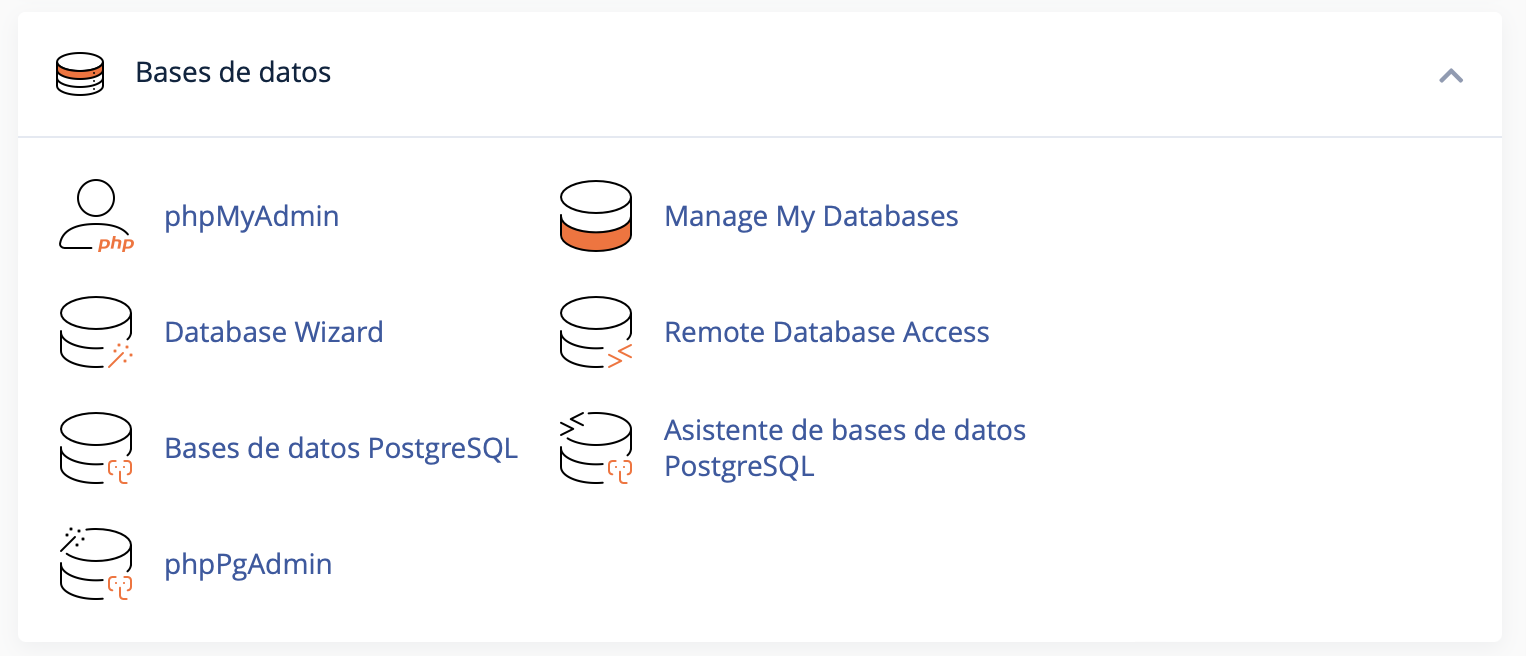Open the phpMyAdmin link
The height and width of the screenshot is (656, 1526).
252,216
